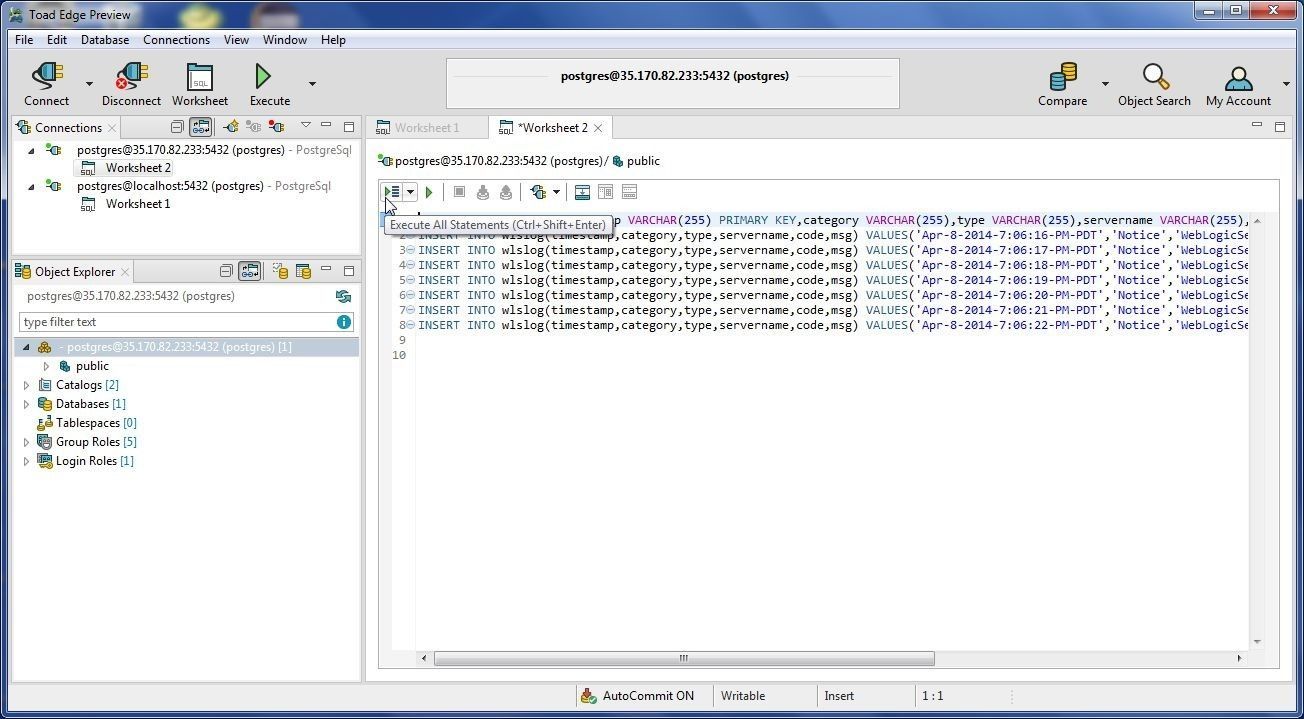This screenshot has height=719, width=1304.
Task: Click Execute All Statements icon in worksheet toolbar
Action: pos(392,192)
